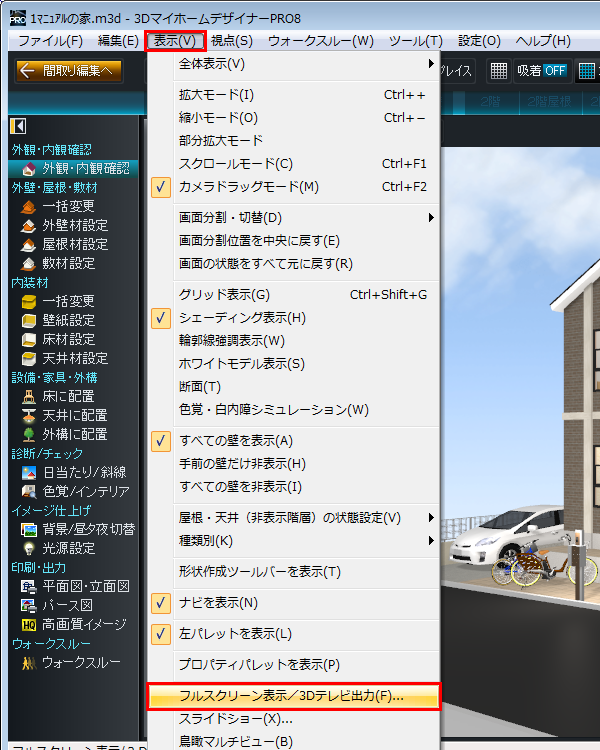
Task: Select 日当たり/斜線 sunlight check icon
Action: pos(29,472)
